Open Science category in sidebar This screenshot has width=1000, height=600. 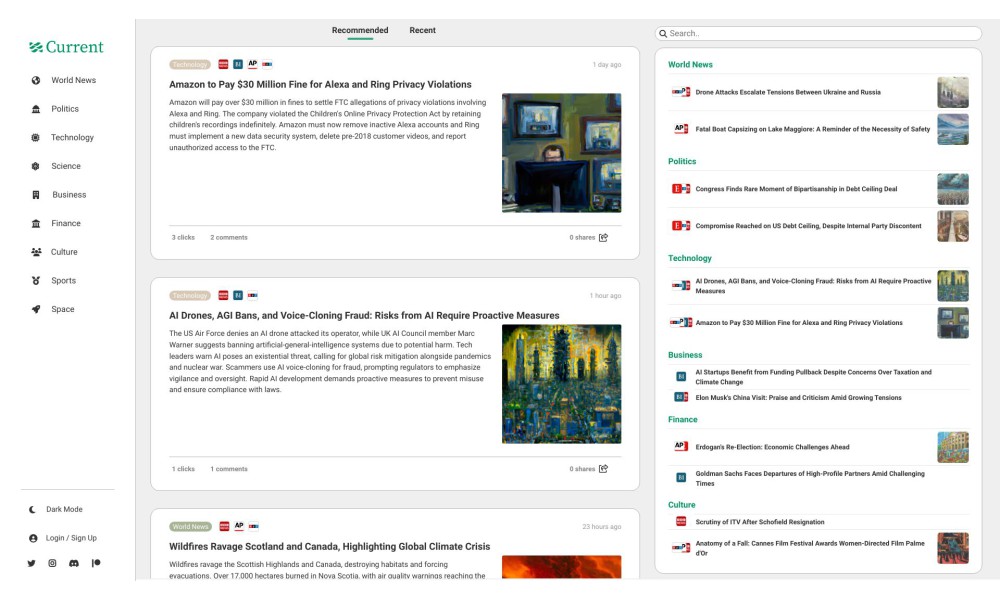tap(66, 166)
